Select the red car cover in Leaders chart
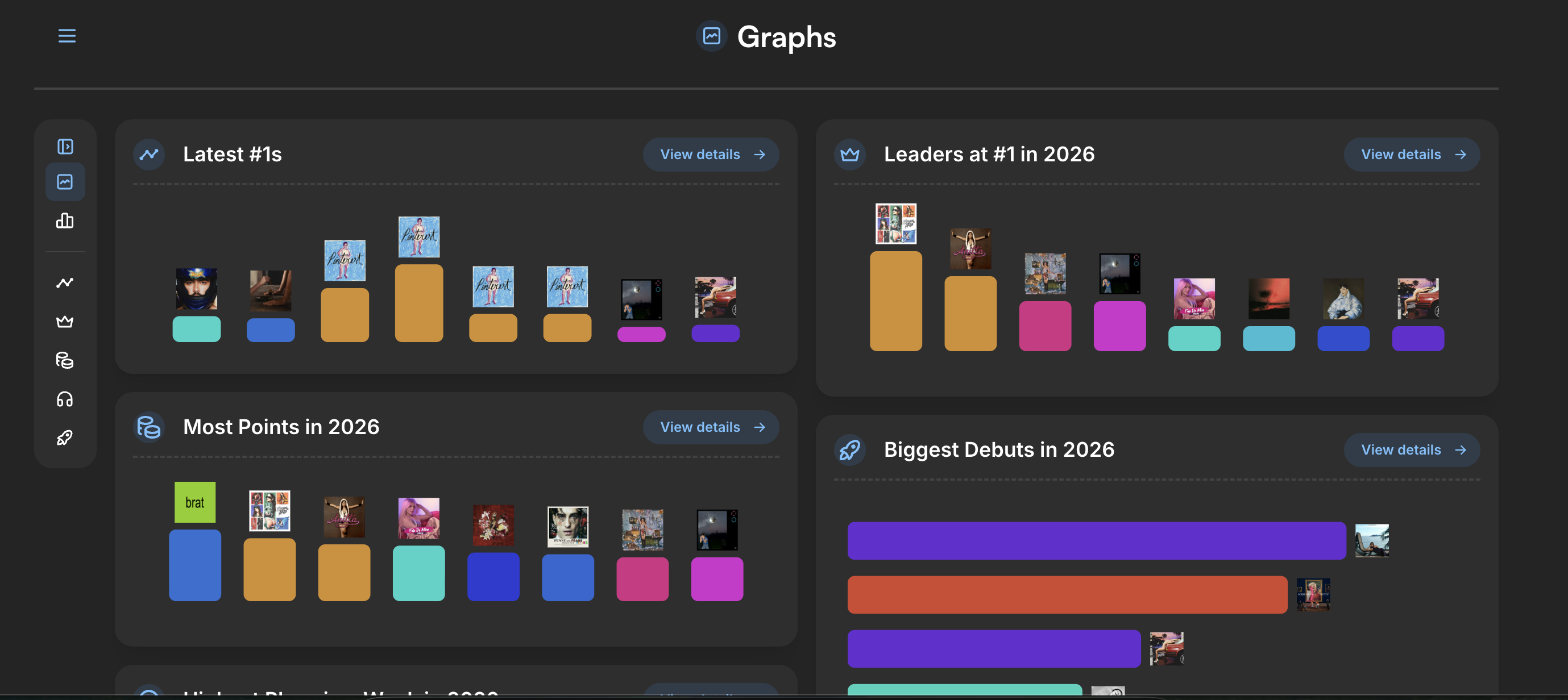 (1418, 299)
